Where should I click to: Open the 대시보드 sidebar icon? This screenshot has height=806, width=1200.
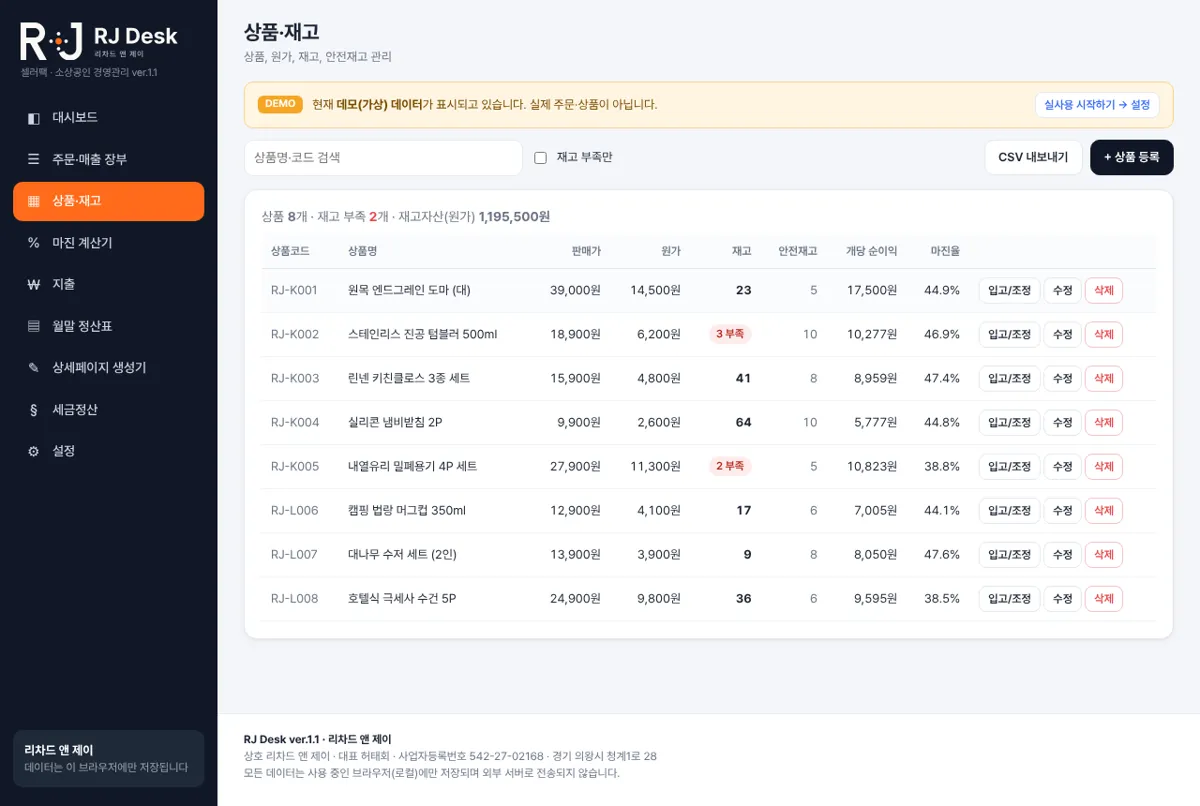[34, 118]
